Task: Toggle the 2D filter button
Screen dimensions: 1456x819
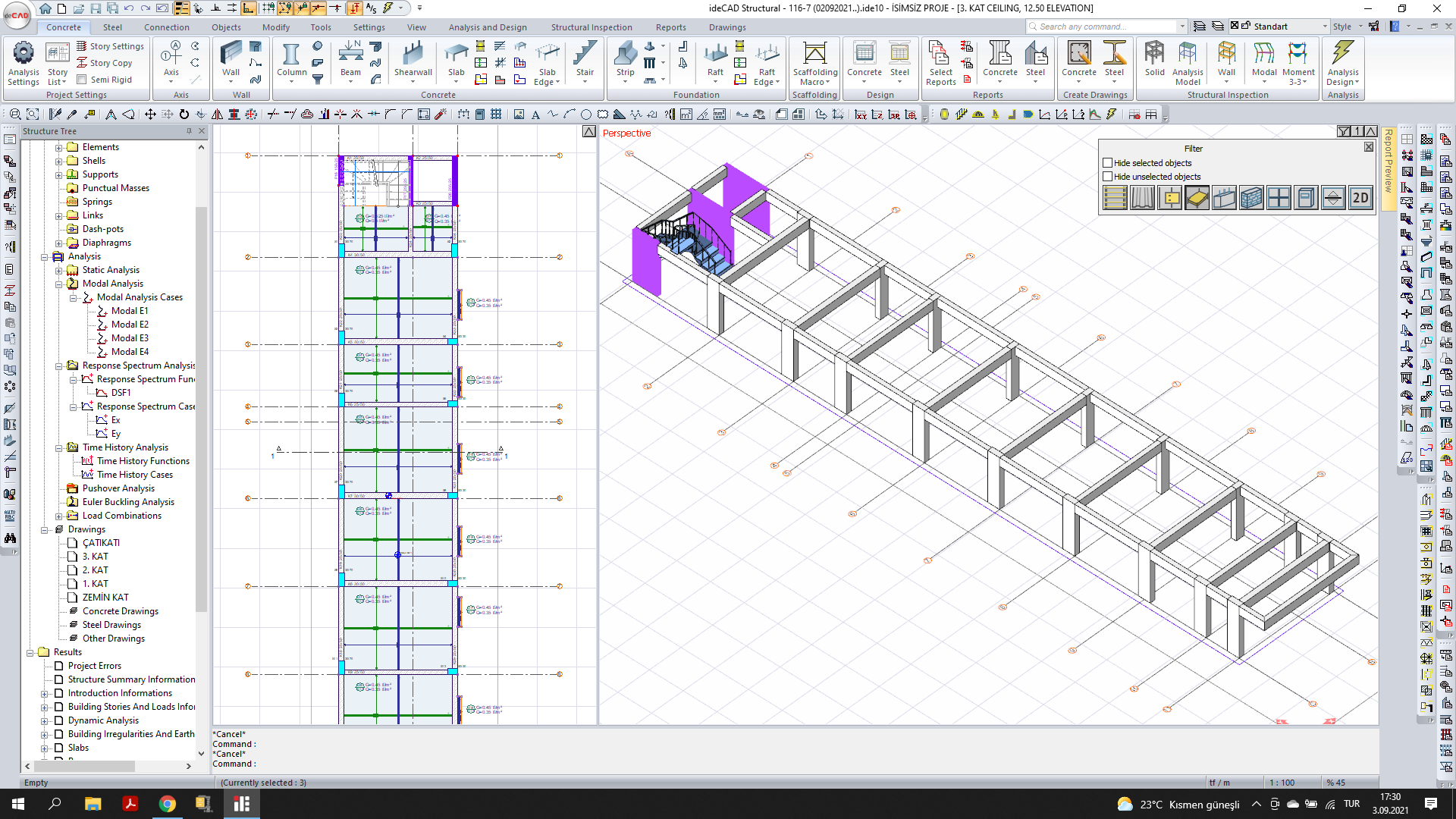Action: tap(1360, 199)
